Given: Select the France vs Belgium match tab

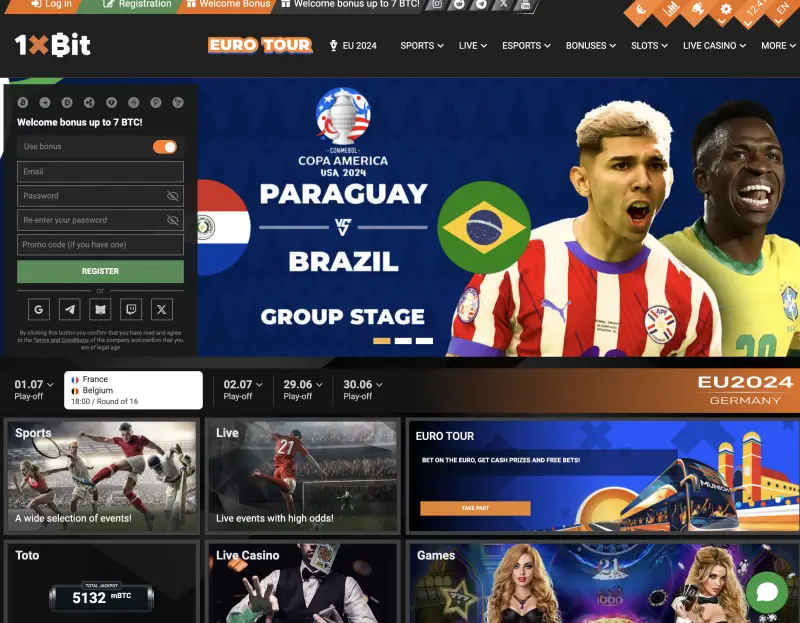Looking at the screenshot, I should (x=134, y=390).
